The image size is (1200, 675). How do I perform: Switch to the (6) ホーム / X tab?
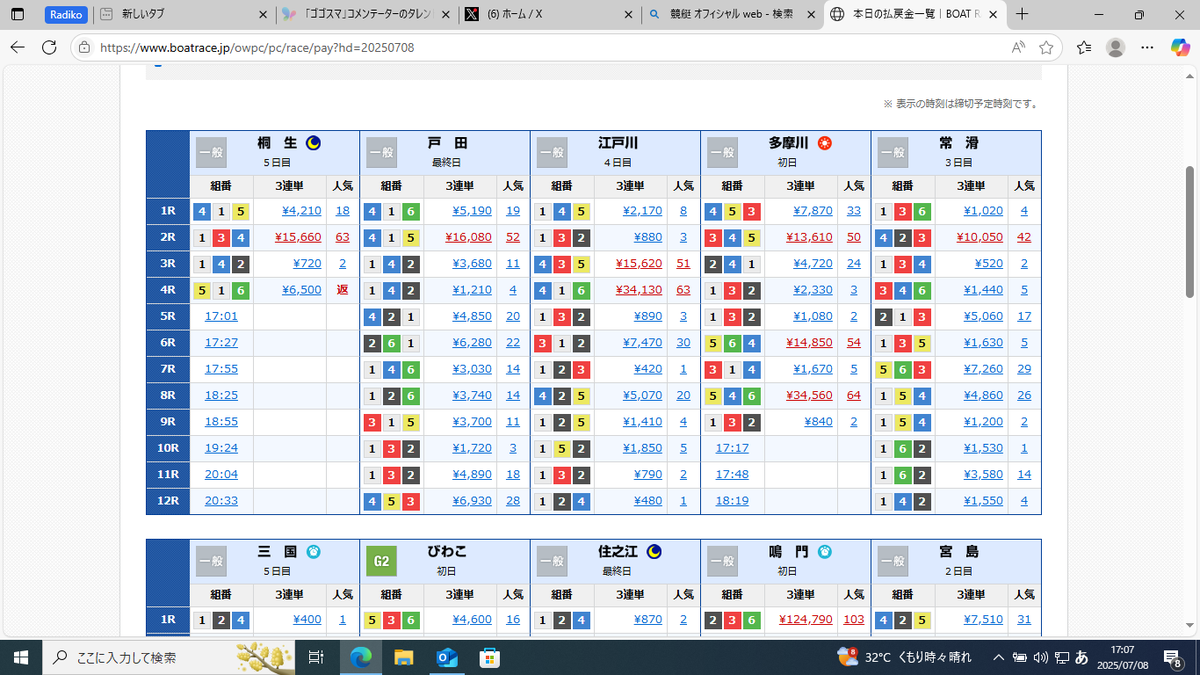click(549, 15)
